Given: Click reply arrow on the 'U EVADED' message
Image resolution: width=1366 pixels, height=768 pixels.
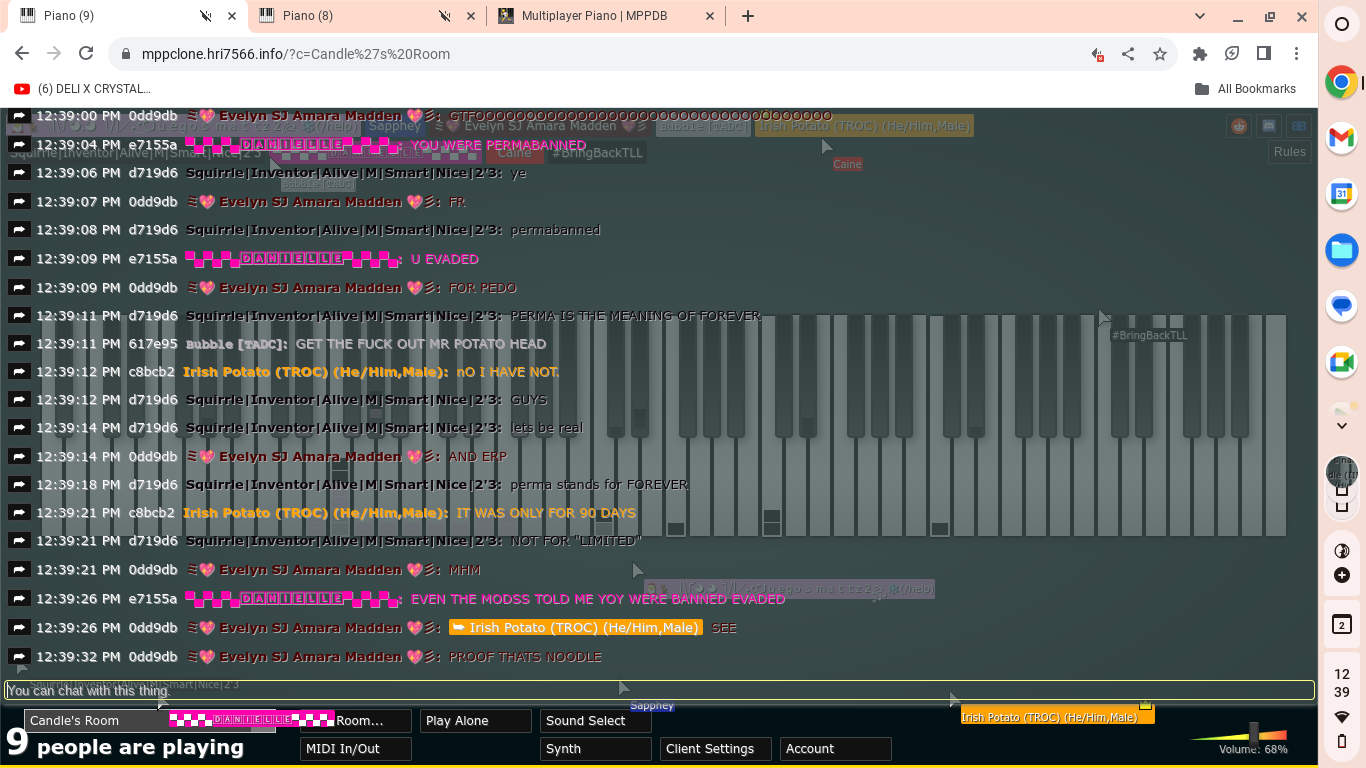Looking at the screenshot, I should point(19,258).
